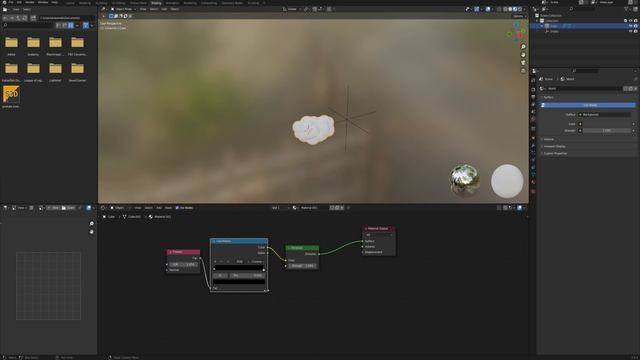Image resolution: width=640 pixels, height=360 pixels.
Task: Select the blue ColorRamp node header
Action: point(239,241)
